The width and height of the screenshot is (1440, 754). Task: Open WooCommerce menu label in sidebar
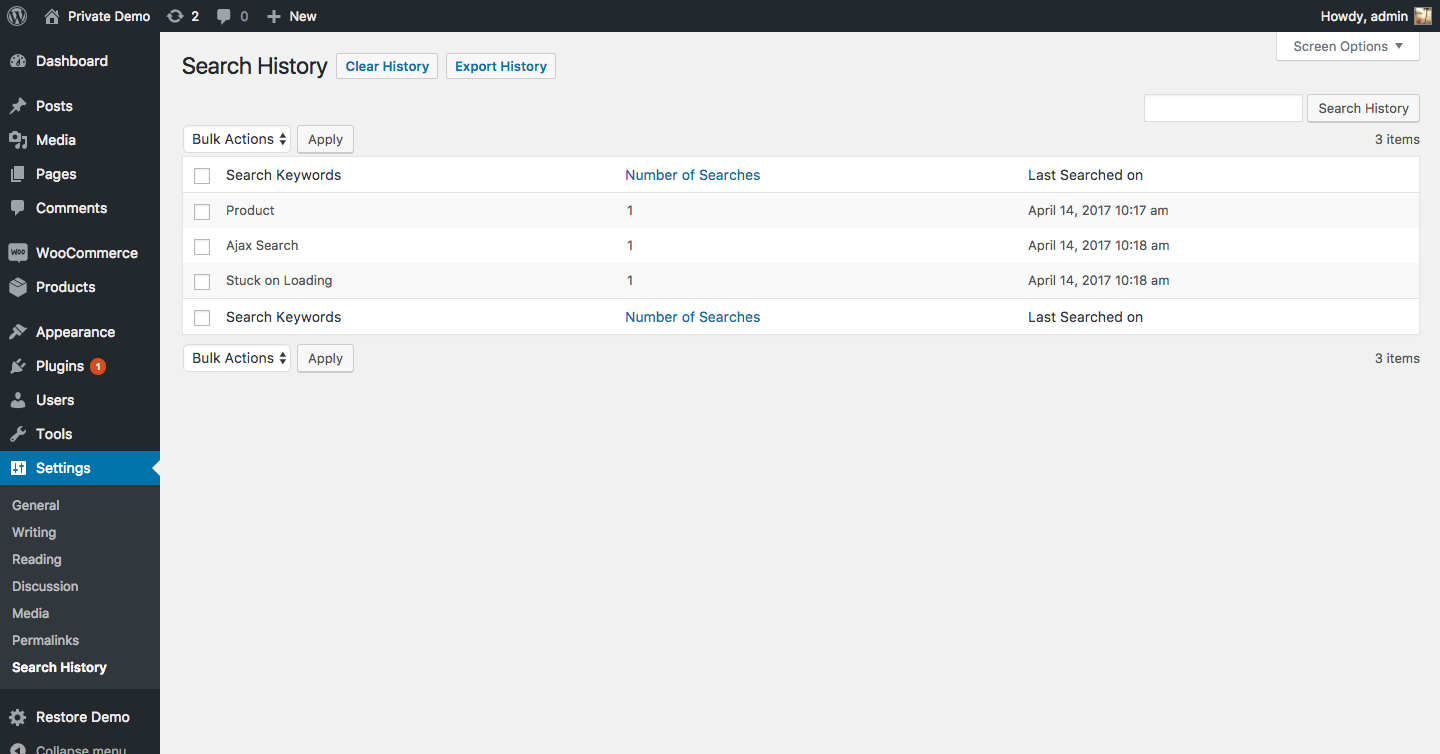(87, 253)
